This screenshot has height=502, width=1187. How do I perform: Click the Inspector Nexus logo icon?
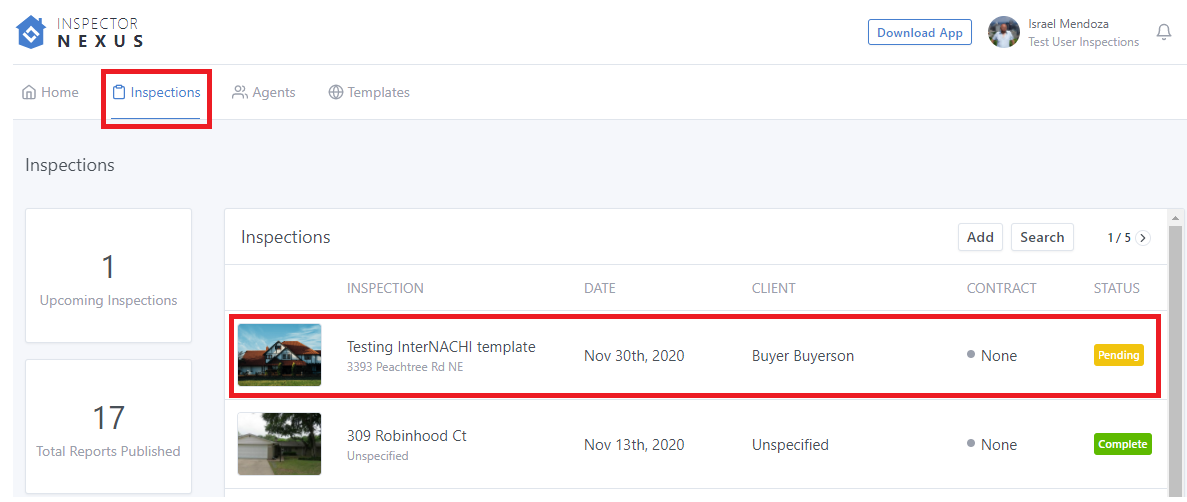click(32, 32)
